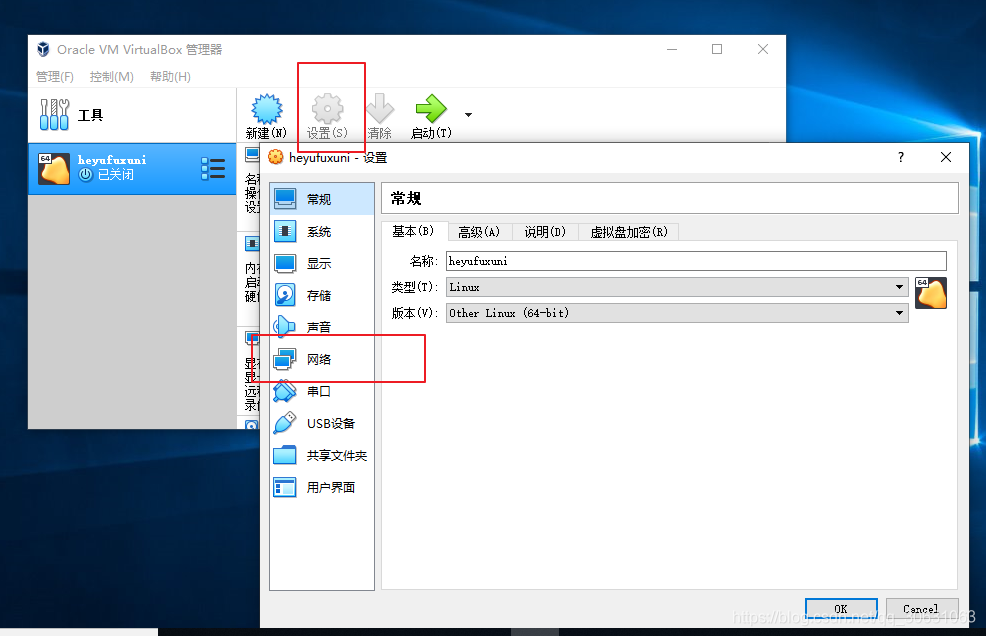Screen dimensions: 986x636
Task: Click the heyufuxuni VM name in list
Action: [112, 160]
